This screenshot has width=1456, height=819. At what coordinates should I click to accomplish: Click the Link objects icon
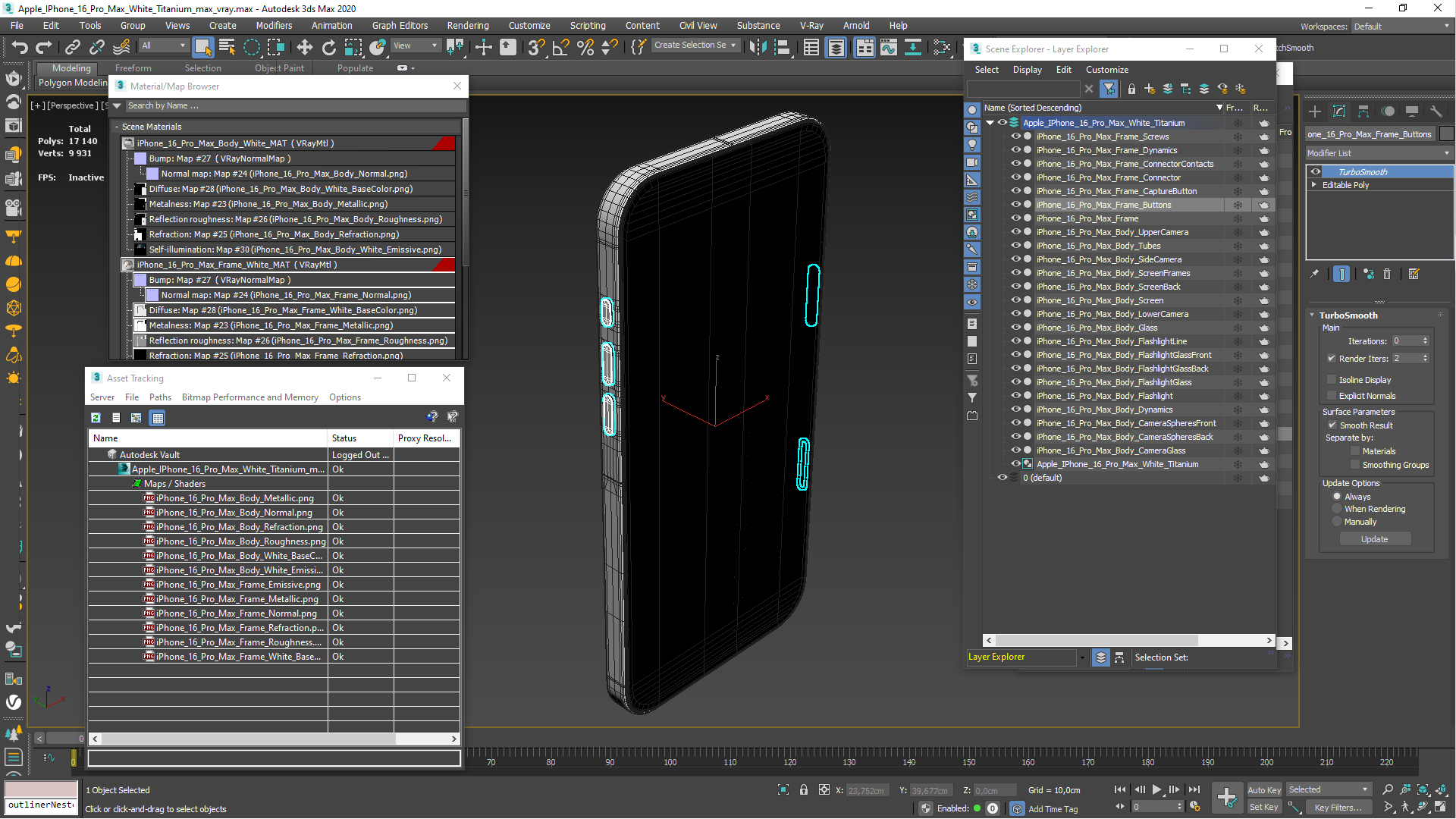pyautogui.click(x=73, y=47)
